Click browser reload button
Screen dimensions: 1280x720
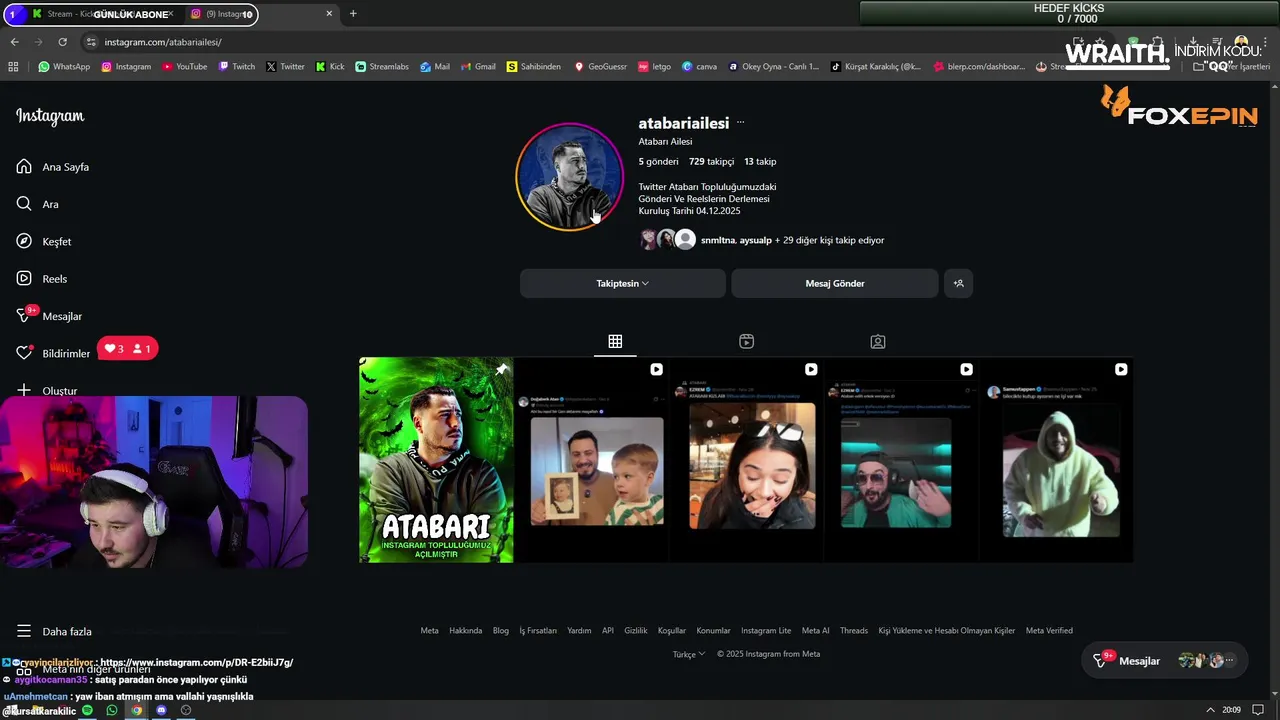click(62, 42)
